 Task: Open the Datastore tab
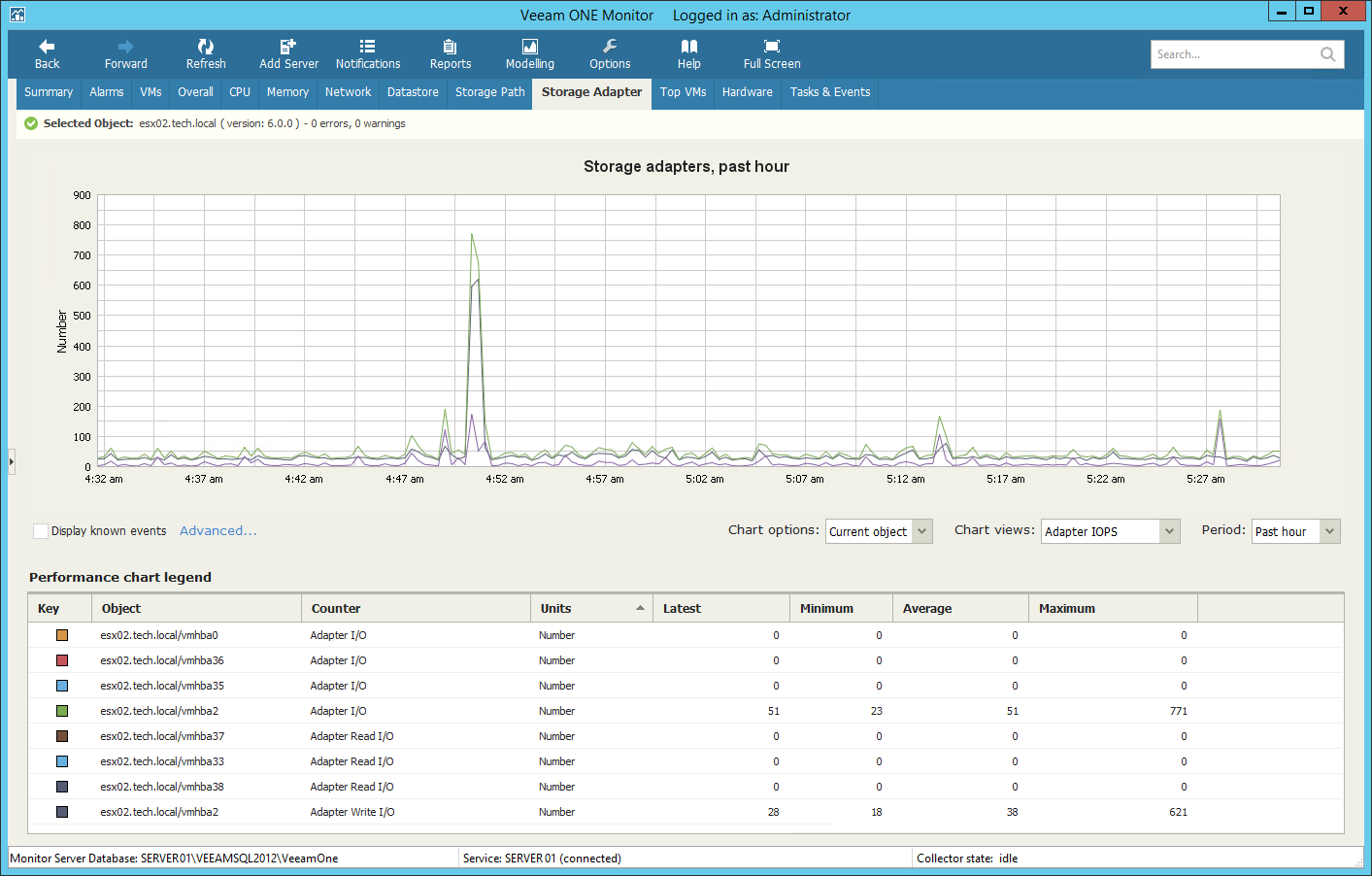[413, 92]
